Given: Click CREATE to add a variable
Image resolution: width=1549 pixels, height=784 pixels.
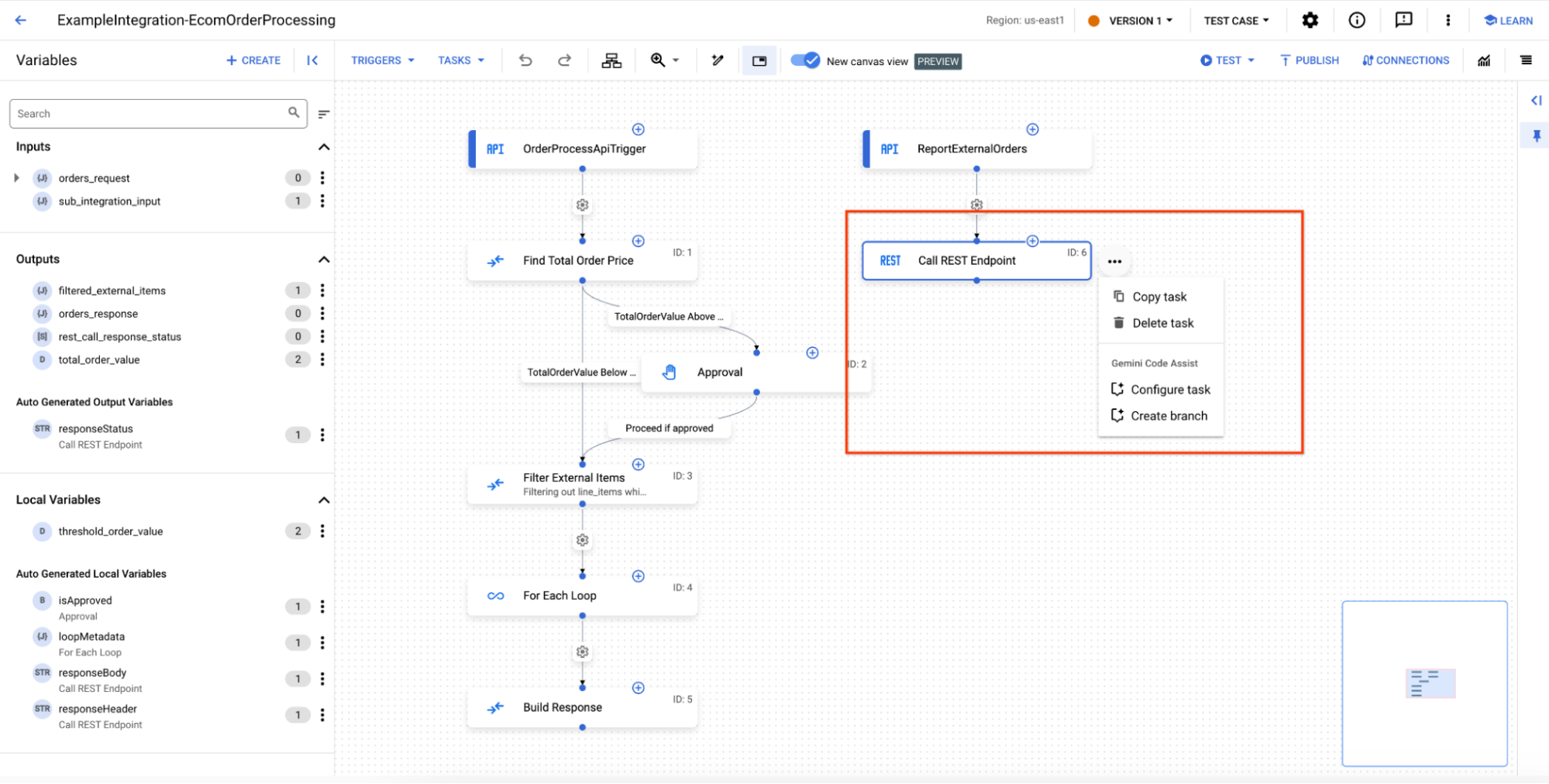Looking at the screenshot, I should coord(253,60).
